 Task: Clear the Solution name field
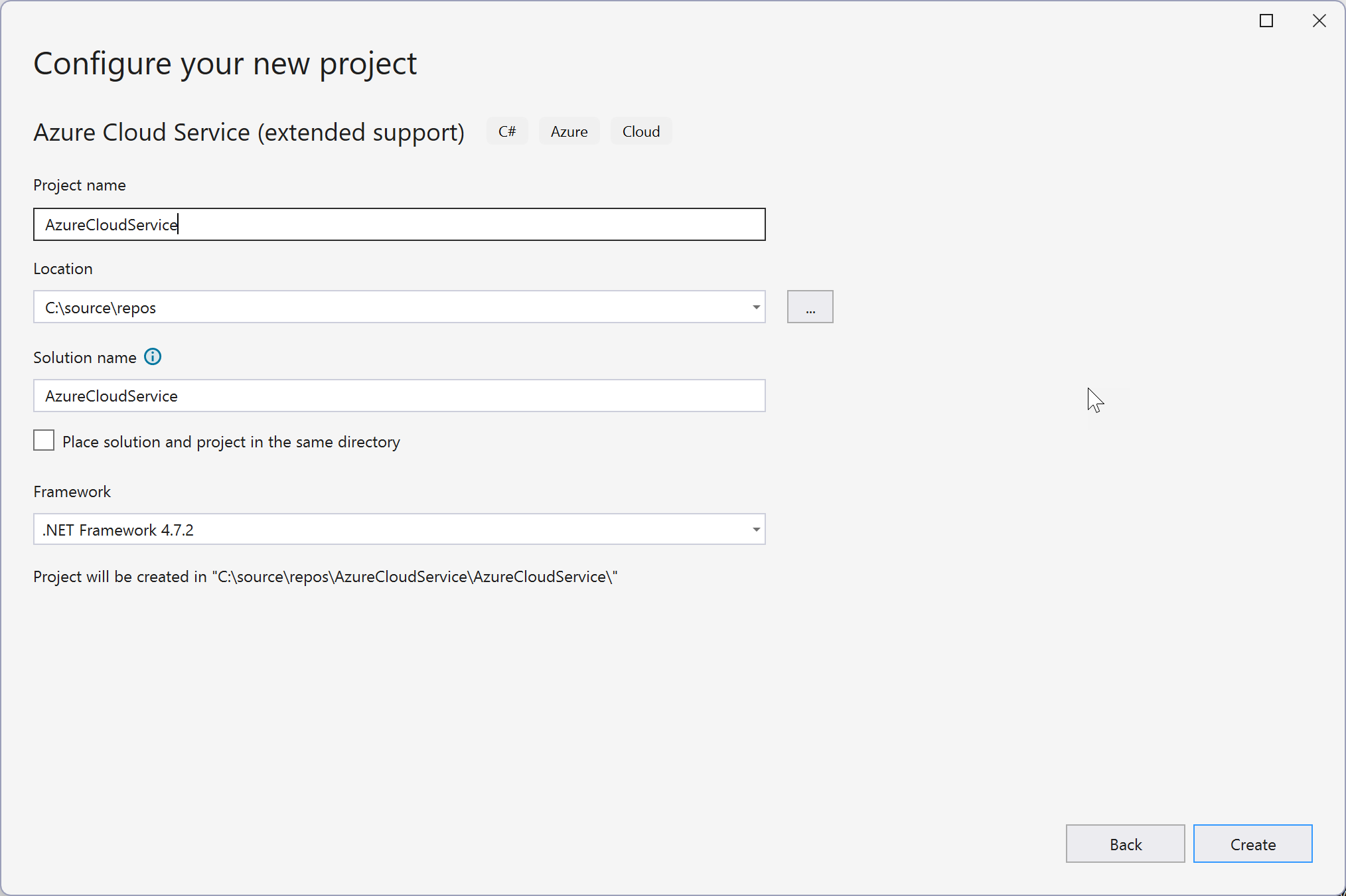click(x=399, y=395)
